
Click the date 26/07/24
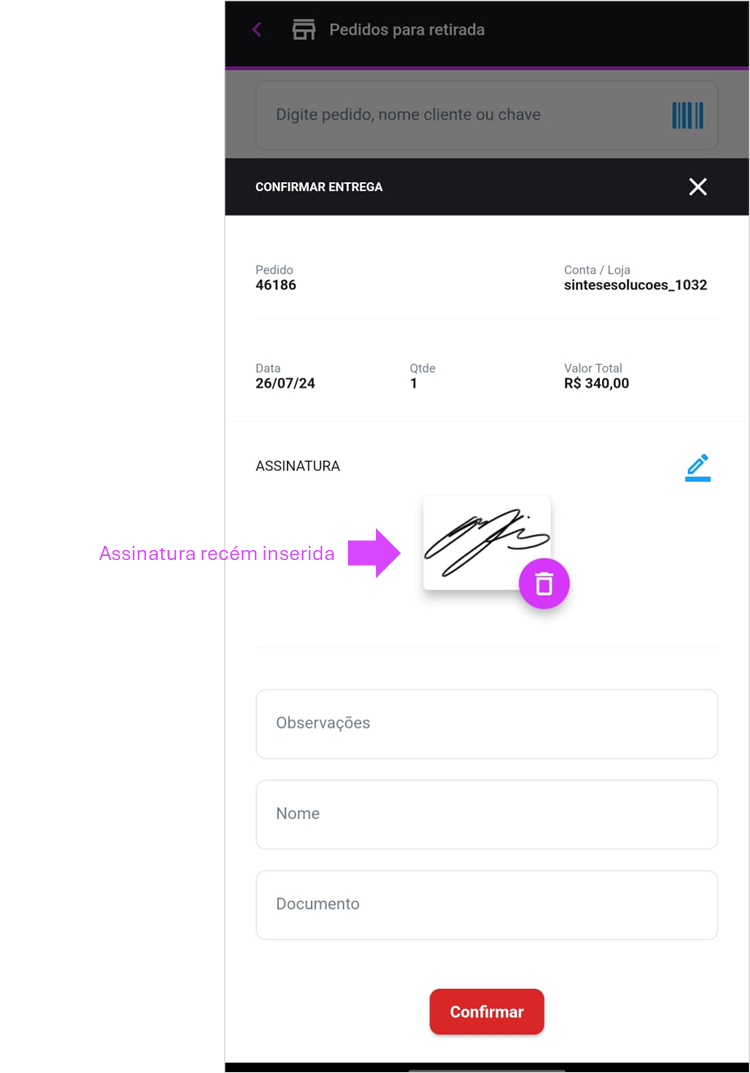[285, 383]
